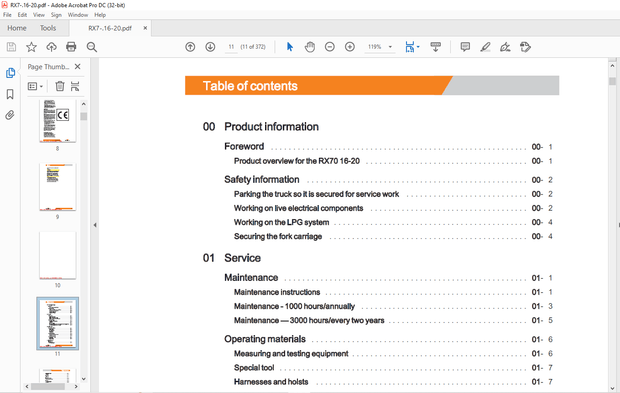
Task: Close the Page Thumbnails panel
Action: tap(78, 66)
